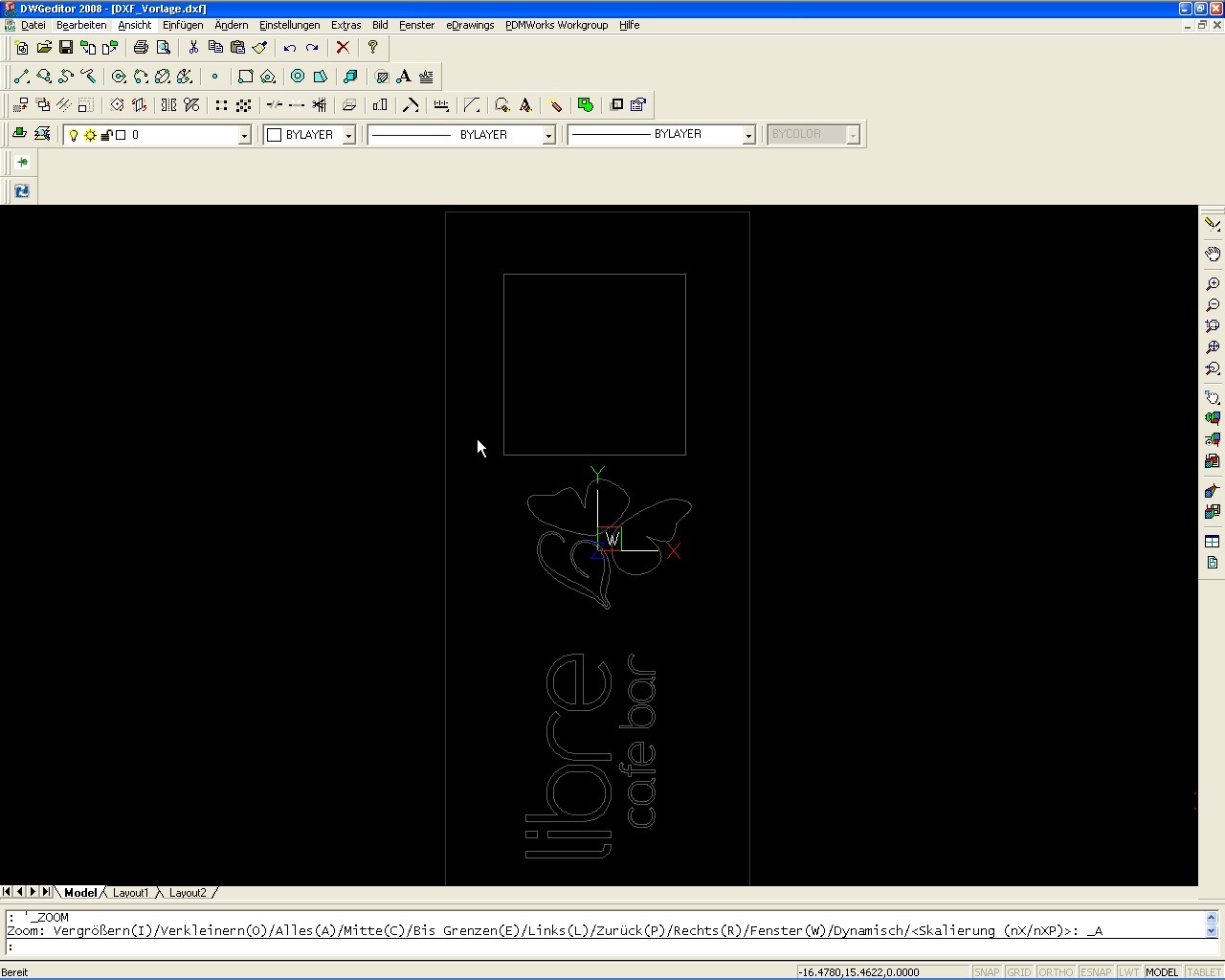Viewport: 1225px width, 980px height.
Task: Click the Open file folder icon
Action: [x=44, y=47]
